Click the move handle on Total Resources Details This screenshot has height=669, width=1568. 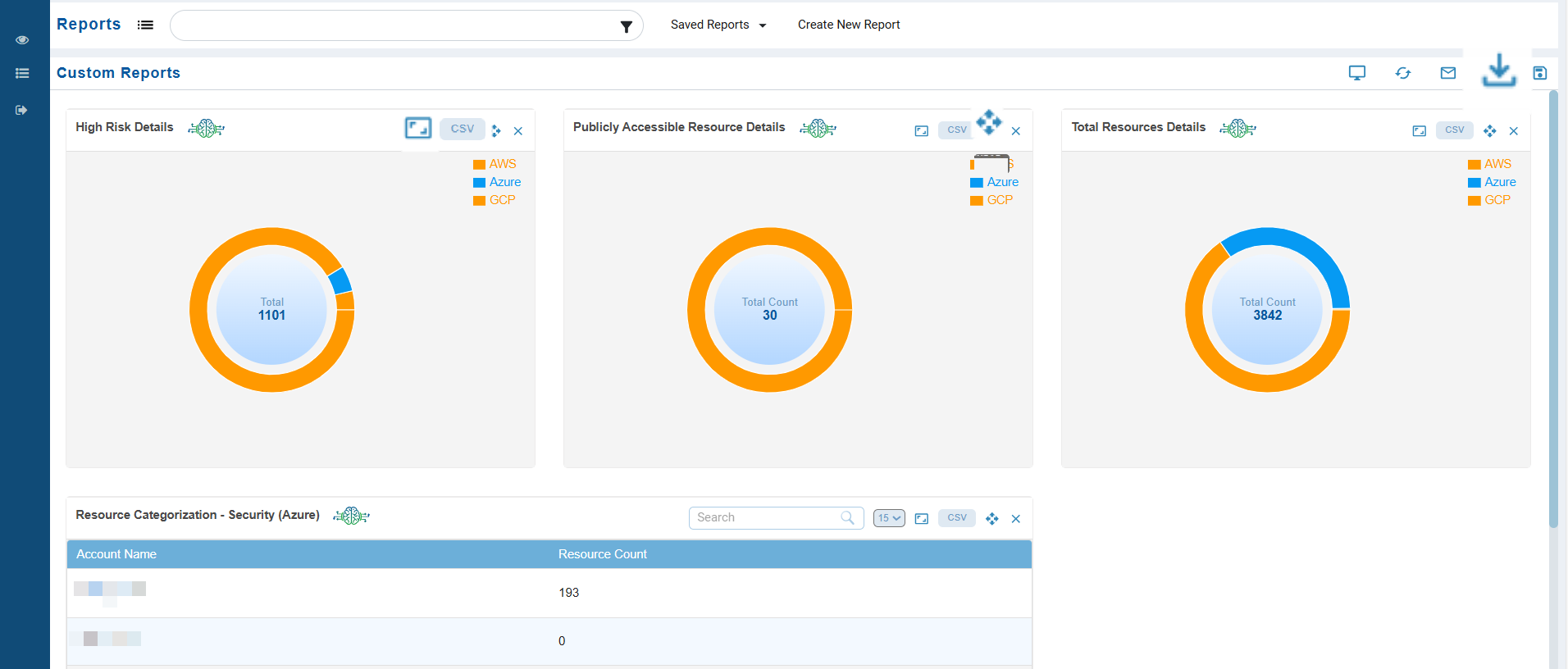(x=1490, y=131)
